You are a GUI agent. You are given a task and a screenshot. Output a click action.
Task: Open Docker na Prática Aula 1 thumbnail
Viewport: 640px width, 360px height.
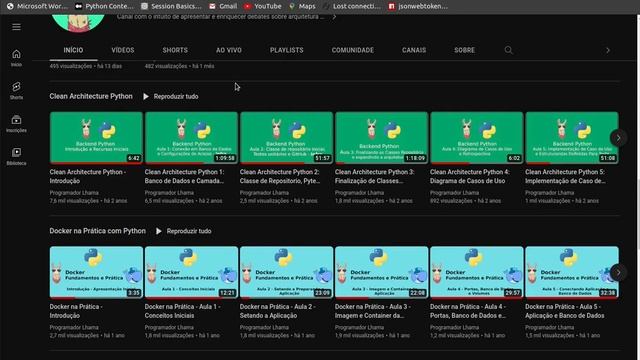191,272
